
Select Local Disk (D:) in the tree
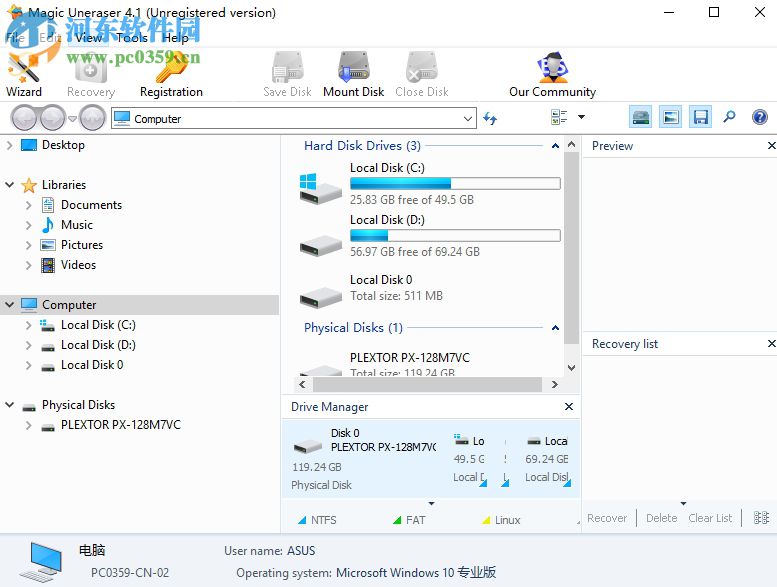point(98,345)
